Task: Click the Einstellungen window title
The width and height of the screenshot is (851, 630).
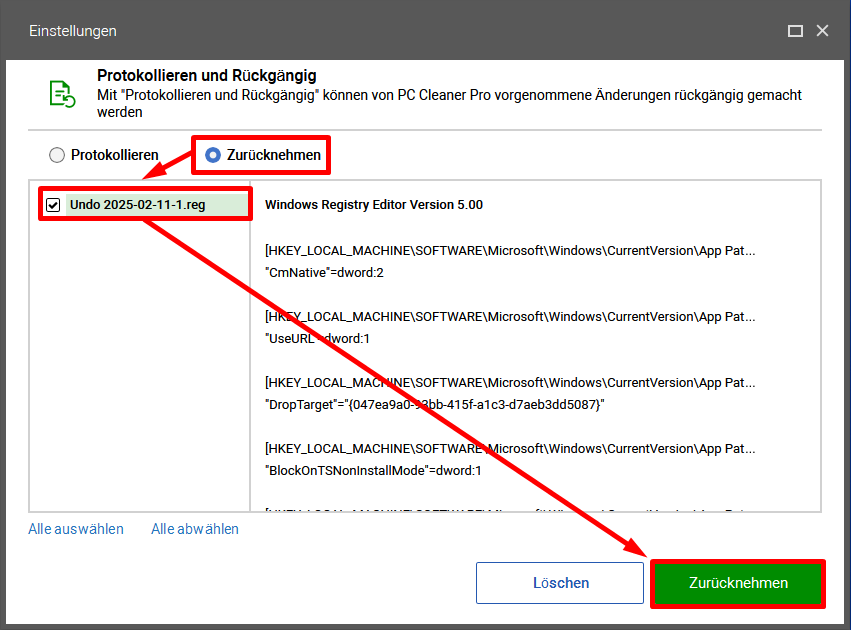Action: pyautogui.click(x=73, y=31)
